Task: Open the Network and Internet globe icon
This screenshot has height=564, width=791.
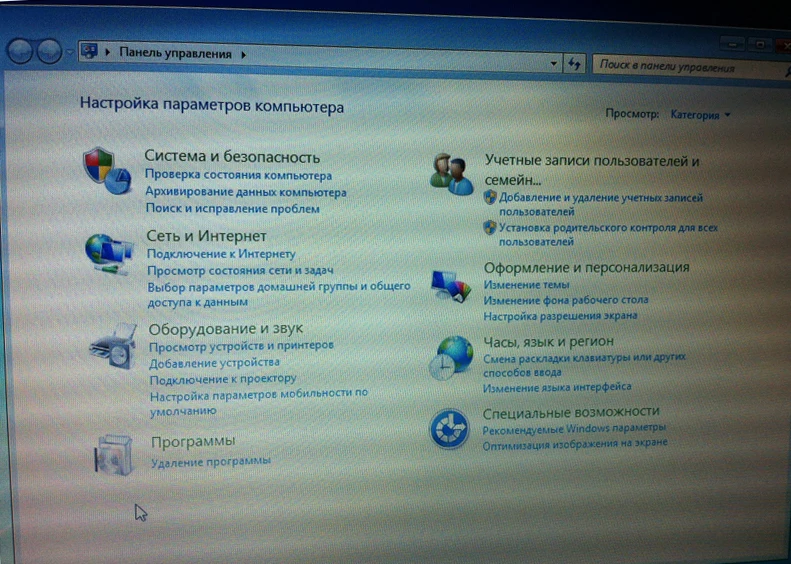Action: point(109,254)
